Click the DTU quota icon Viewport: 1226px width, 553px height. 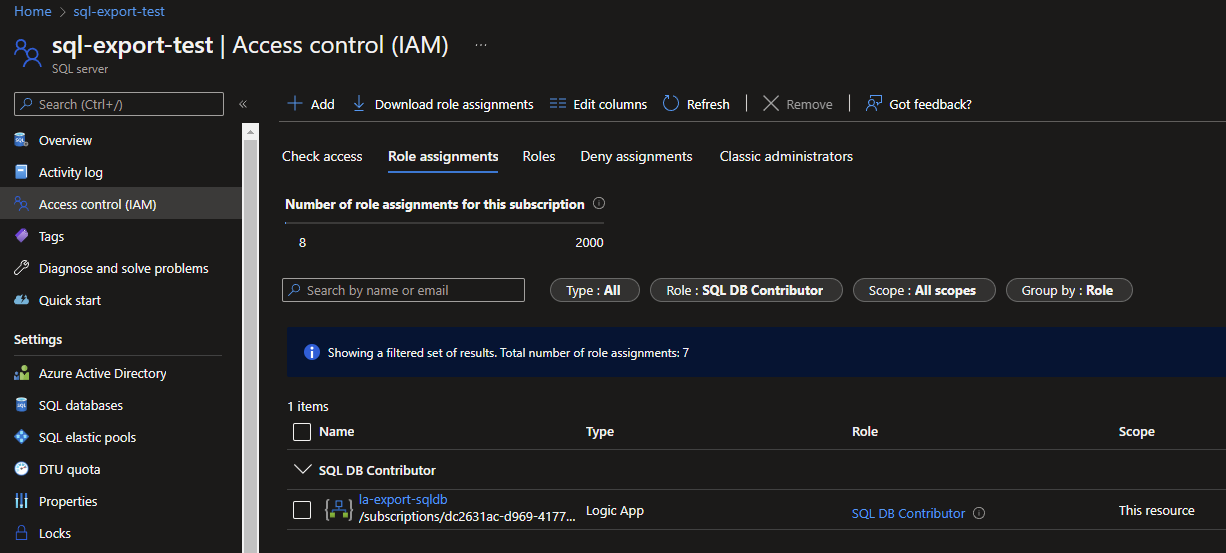(21, 469)
